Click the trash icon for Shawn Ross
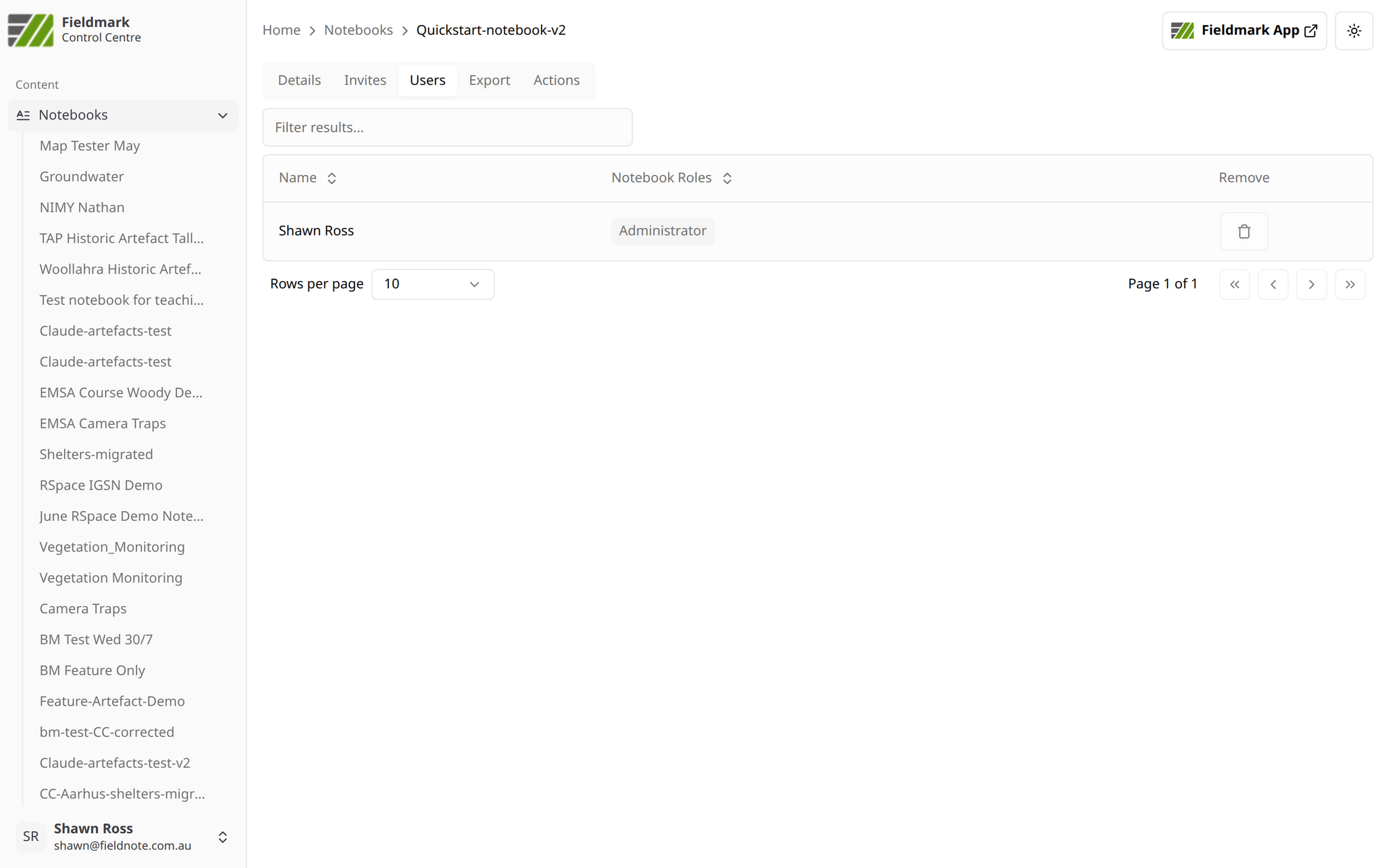 pos(1243,231)
